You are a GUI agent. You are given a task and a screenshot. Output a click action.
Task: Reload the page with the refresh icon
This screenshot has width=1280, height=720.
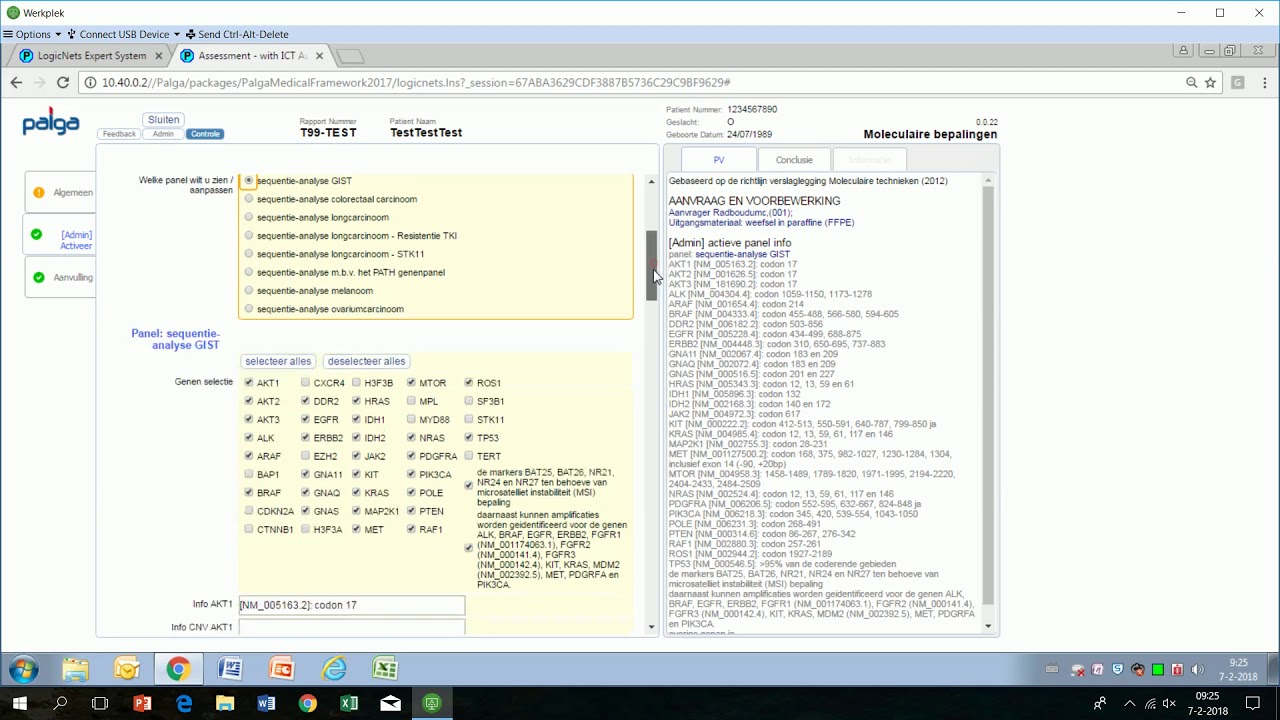[x=63, y=83]
